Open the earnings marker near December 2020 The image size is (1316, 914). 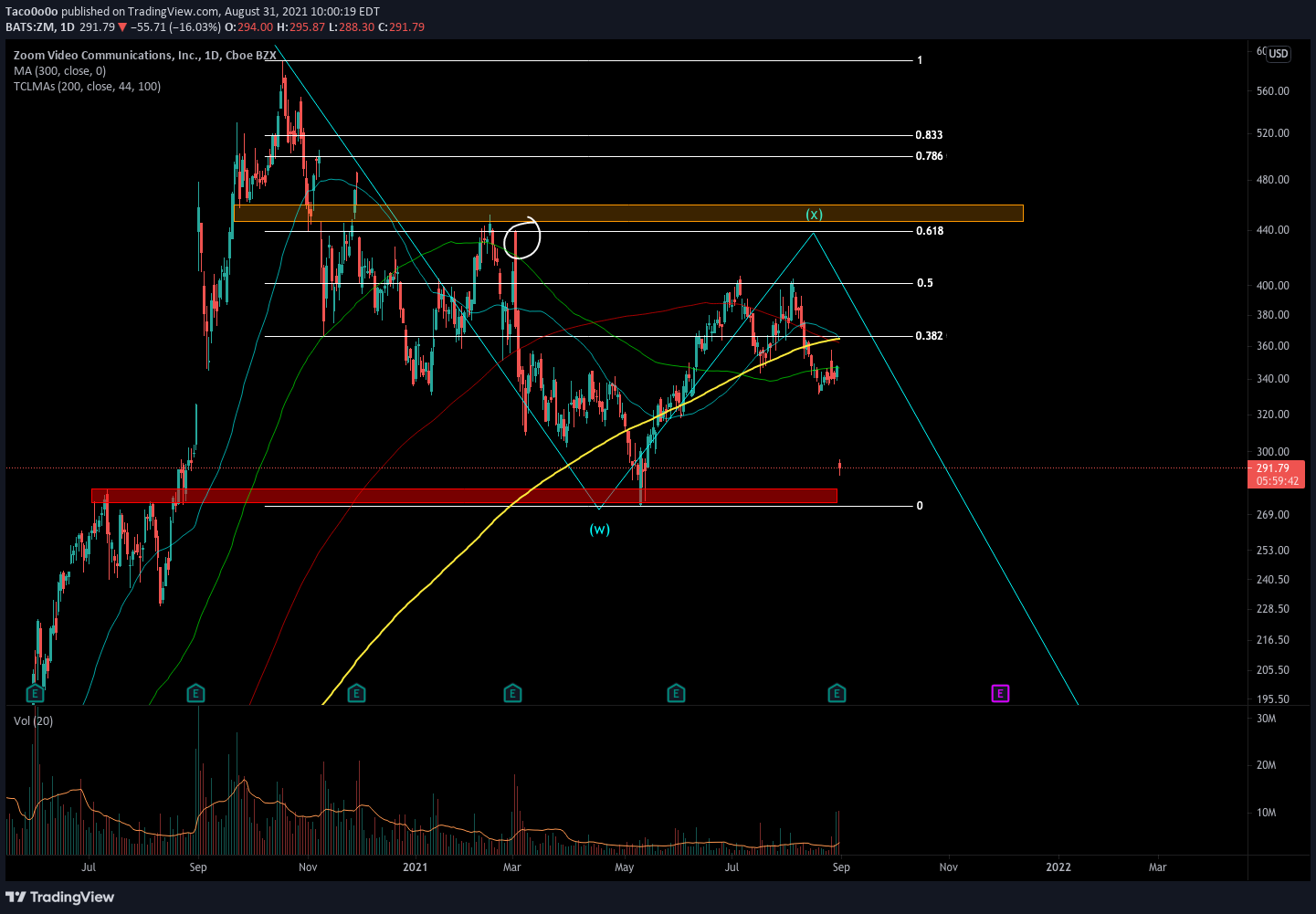click(x=357, y=694)
